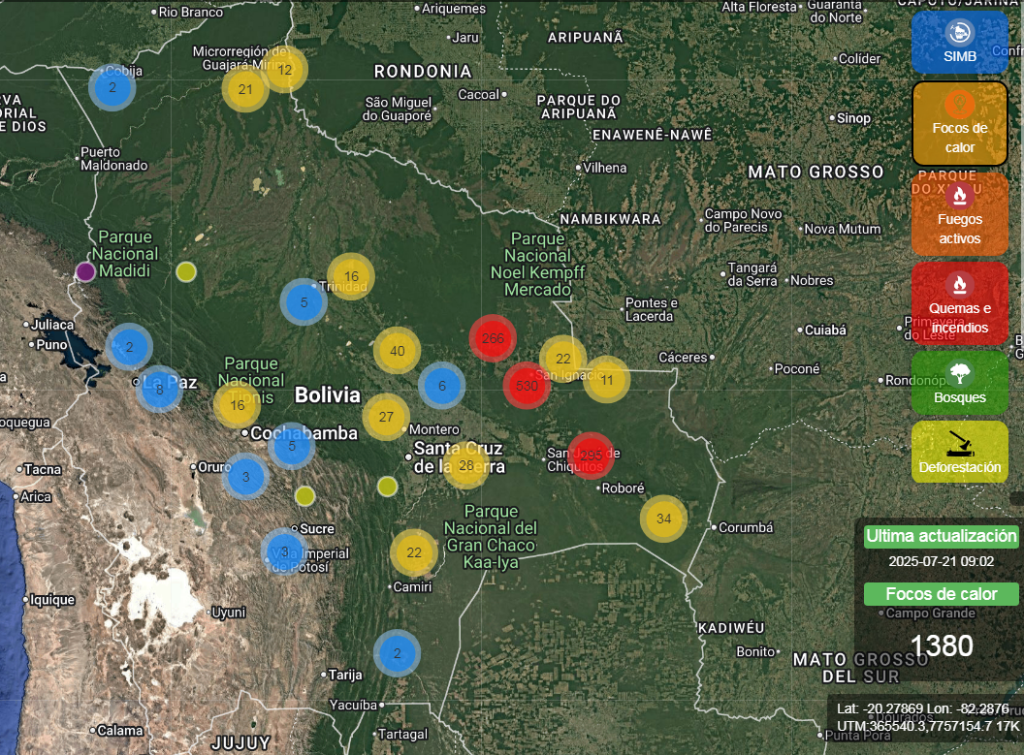The height and width of the screenshot is (755, 1024).
Task: Click the yellow 40 hotspot cluster
Action: (397, 351)
